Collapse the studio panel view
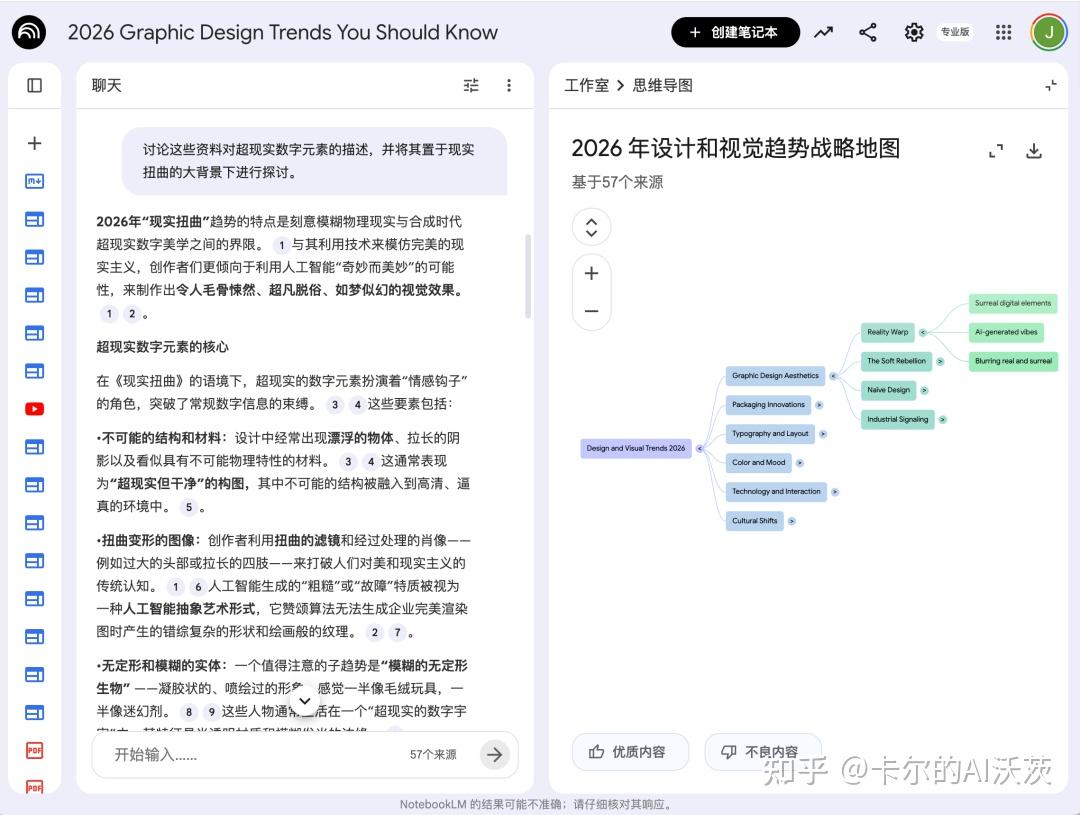 [x=1051, y=86]
